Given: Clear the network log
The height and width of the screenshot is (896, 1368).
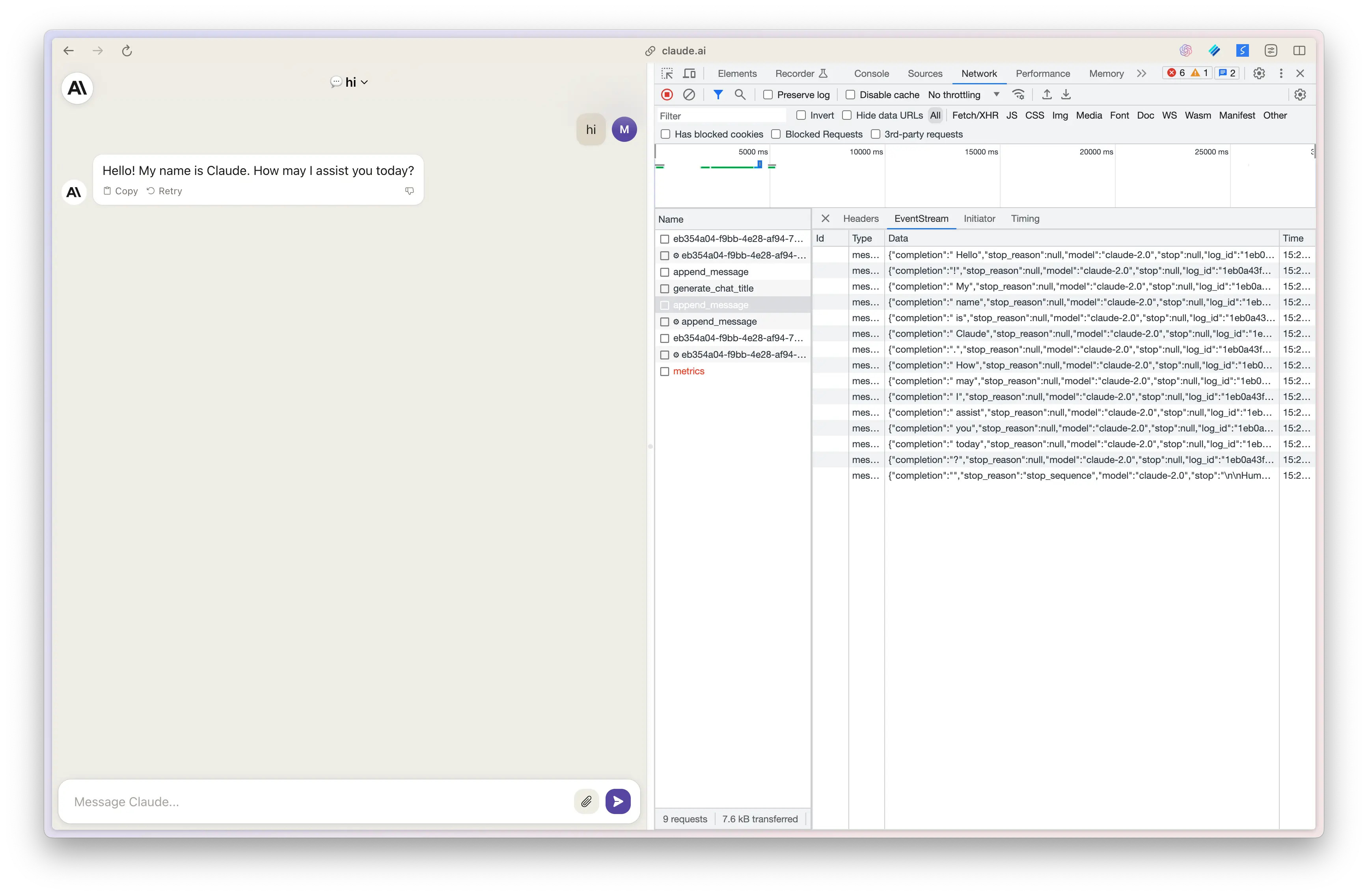Looking at the screenshot, I should click(x=689, y=95).
